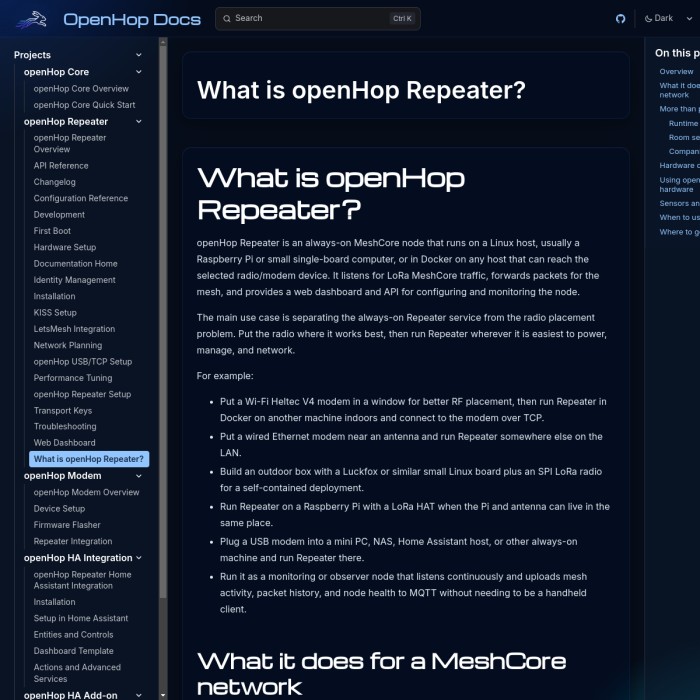This screenshot has width=700, height=700.
Task: Collapse the openHop Core section chevron
Action: pos(139,72)
